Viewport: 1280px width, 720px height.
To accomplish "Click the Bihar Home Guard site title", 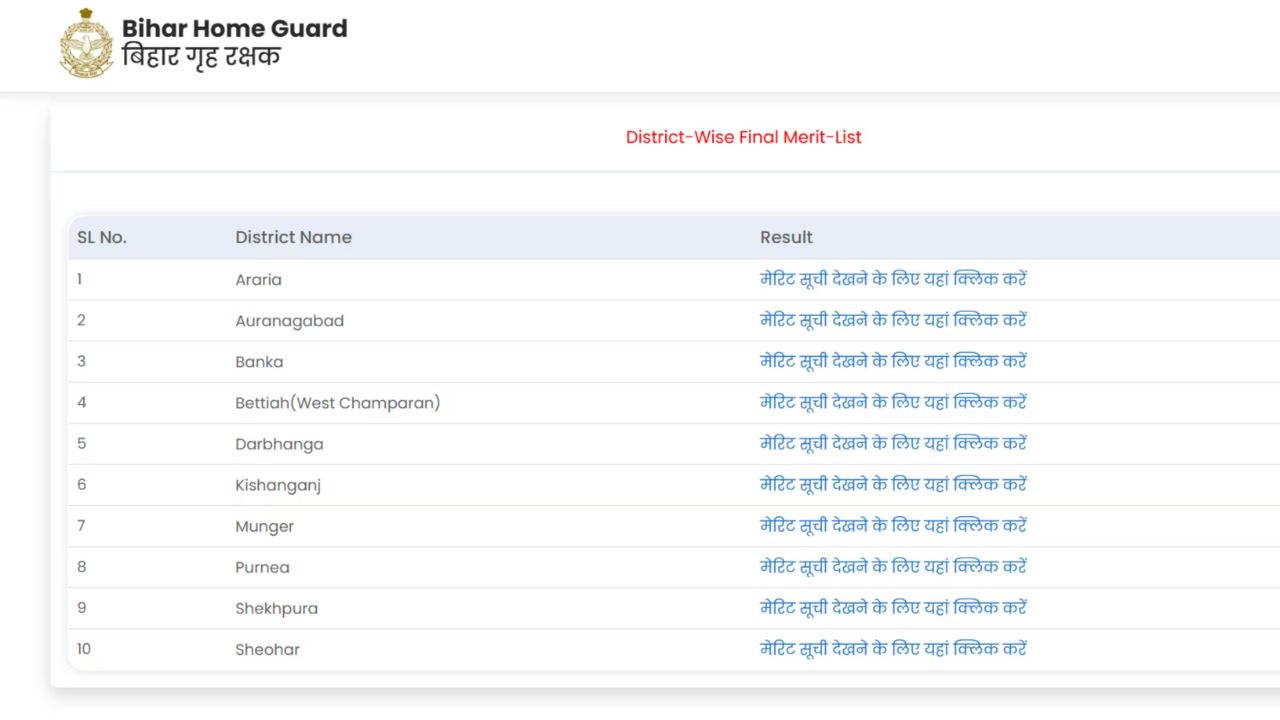I will click(234, 28).
